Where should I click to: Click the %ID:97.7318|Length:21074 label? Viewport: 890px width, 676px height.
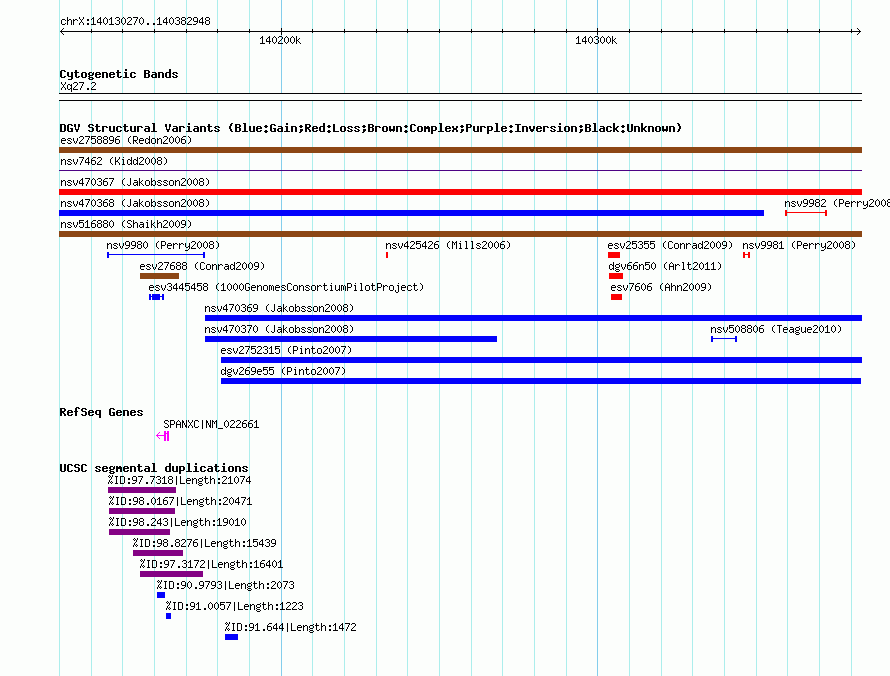[x=179, y=480]
